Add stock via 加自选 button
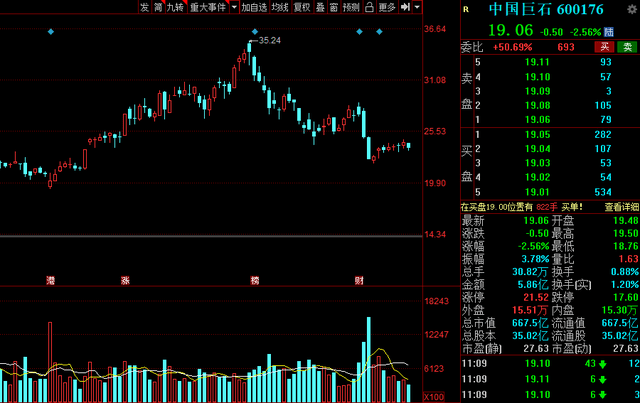 click(254, 7)
